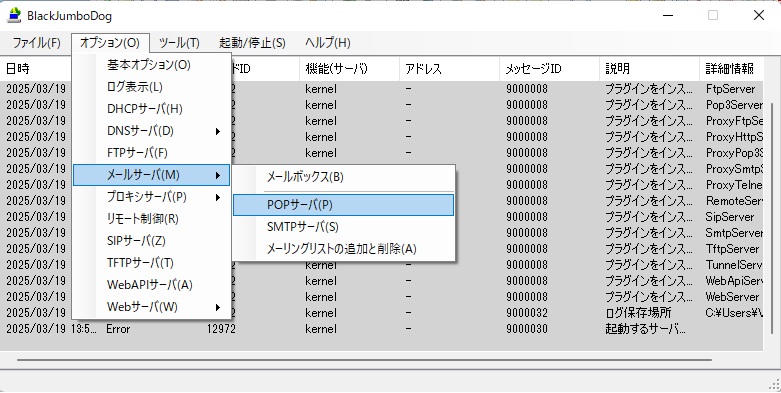Click the アドレス column header
781x393 pixels.
449,69
